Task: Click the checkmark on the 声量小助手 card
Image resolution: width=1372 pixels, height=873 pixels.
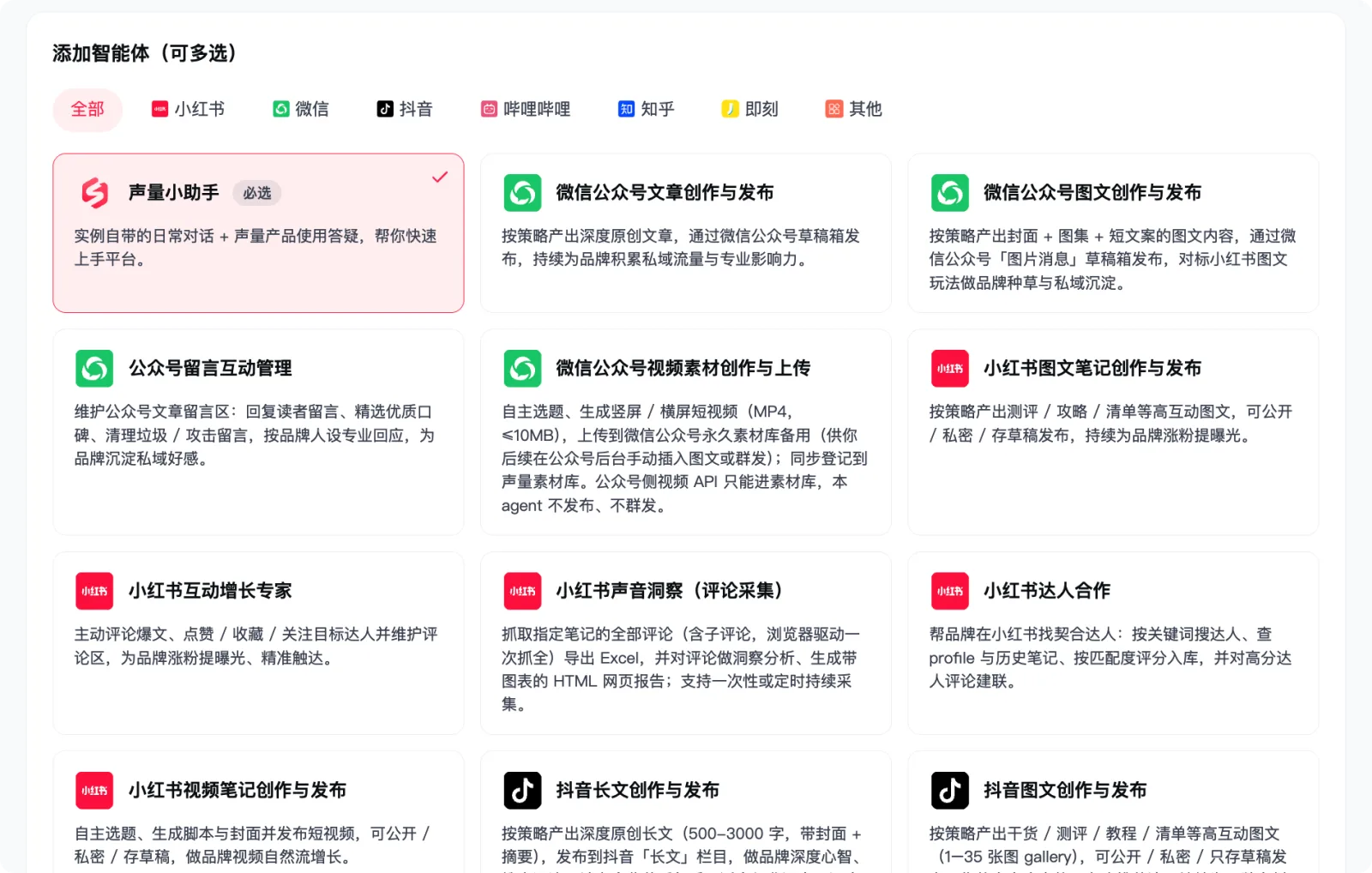Action: pos(440,178)
